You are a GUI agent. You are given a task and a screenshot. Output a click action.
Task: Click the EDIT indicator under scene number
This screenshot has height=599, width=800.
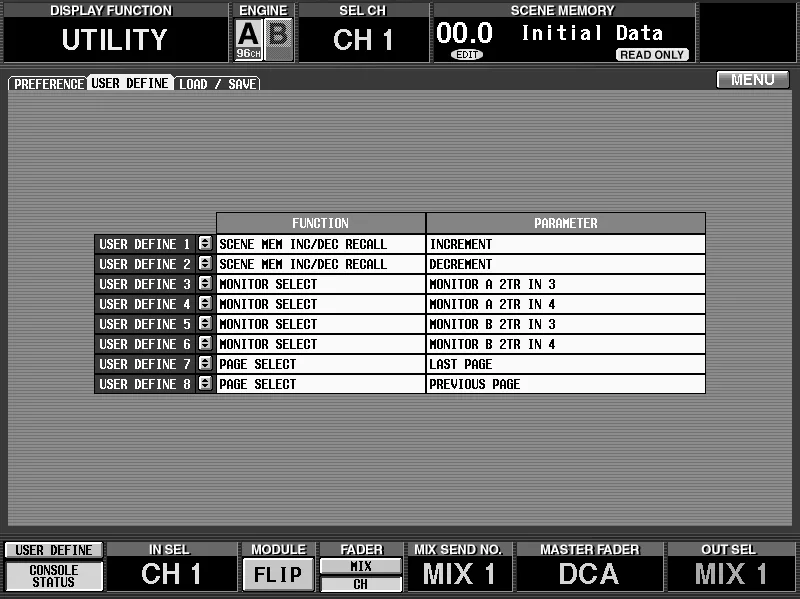(x=467, y=55)
